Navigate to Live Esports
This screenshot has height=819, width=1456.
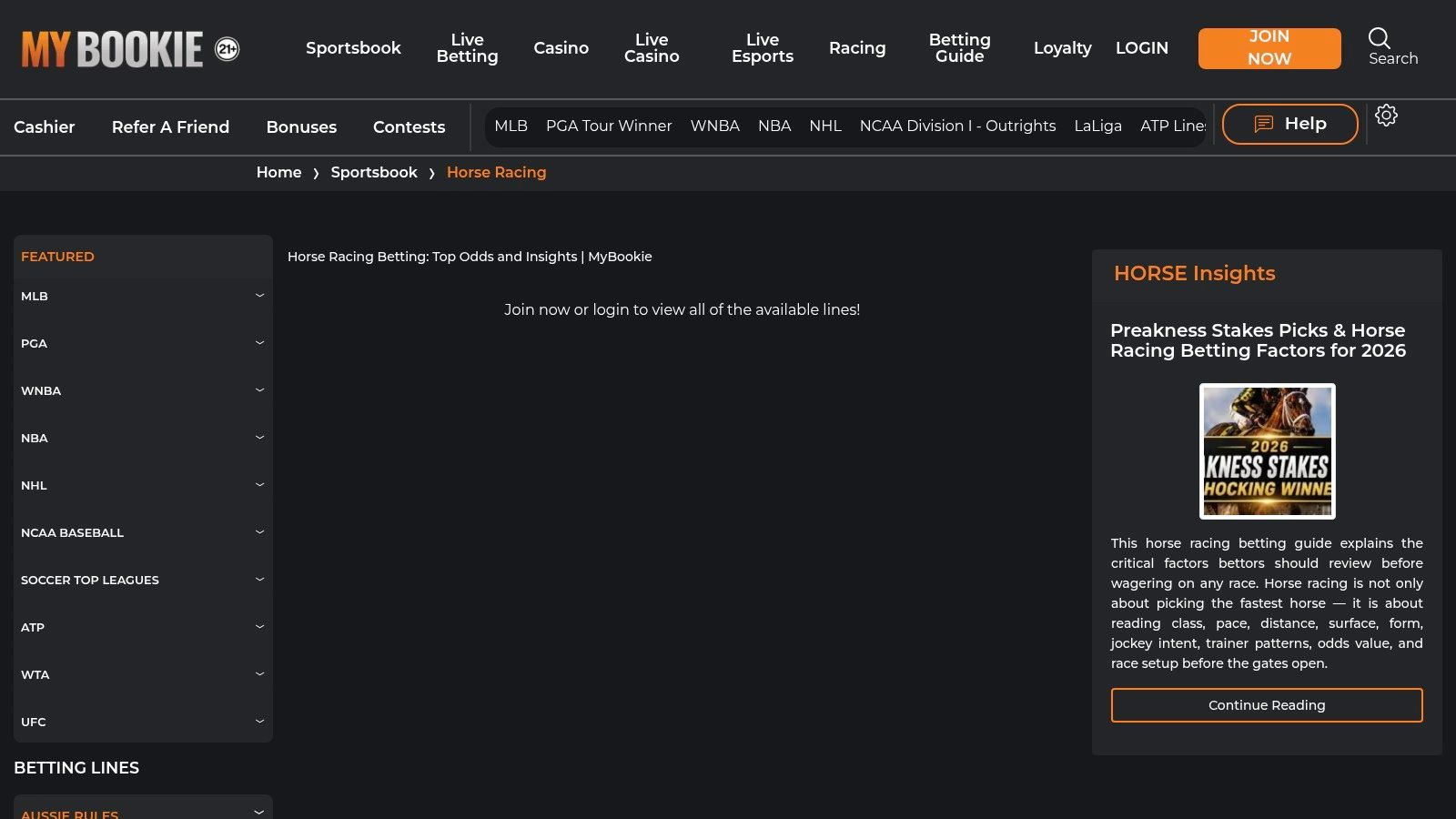pos(763,48)
